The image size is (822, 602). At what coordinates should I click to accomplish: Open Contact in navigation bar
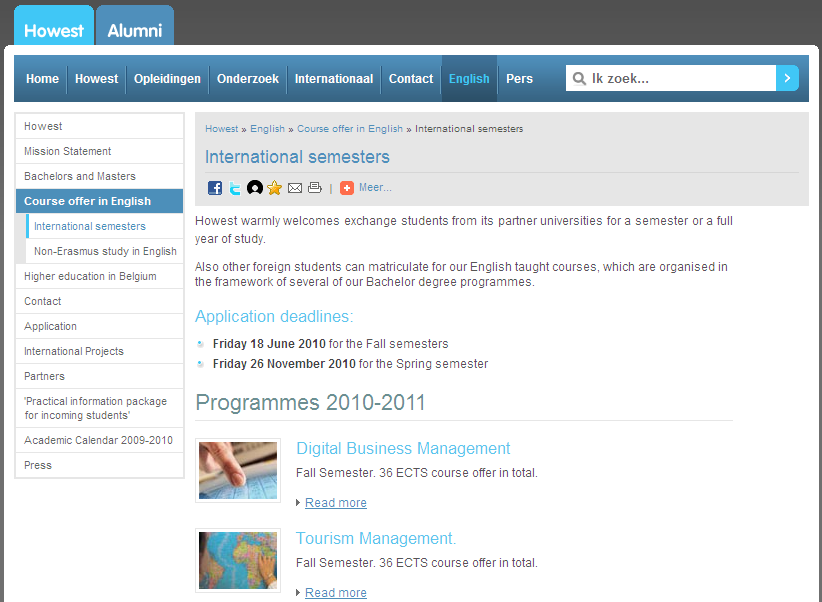pyautogui.click(x=411, y=79)
